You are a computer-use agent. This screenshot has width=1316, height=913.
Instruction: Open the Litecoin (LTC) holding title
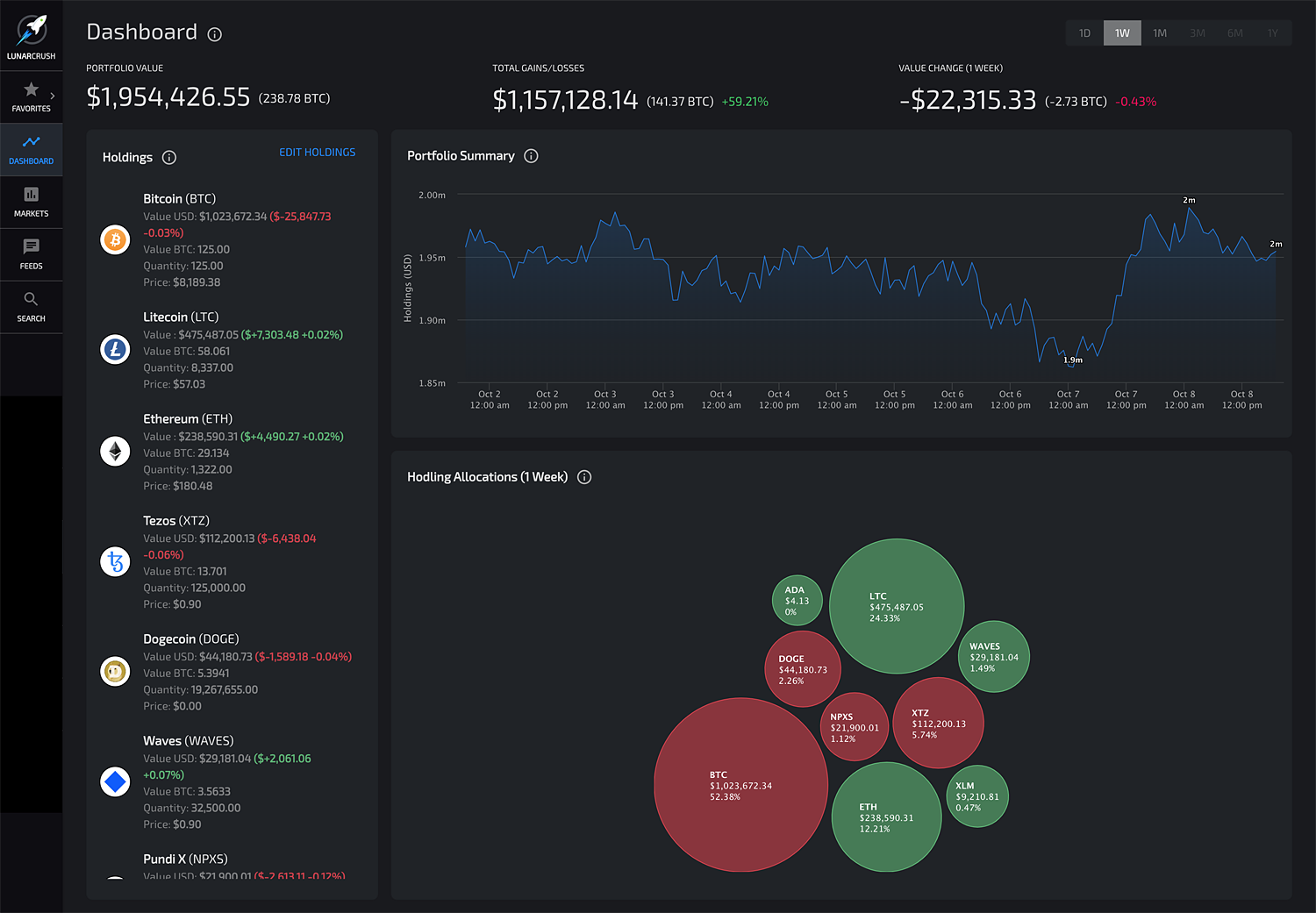(x=181, y=317)
